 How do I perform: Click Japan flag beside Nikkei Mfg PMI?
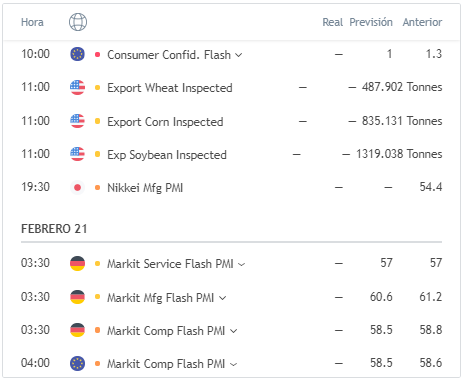pyautogui.click(x=77, y=187)
